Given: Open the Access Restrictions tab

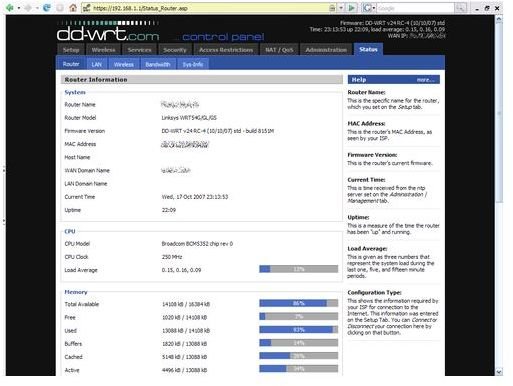Looking at the screenshot, I should pyautogui.click(x=226, y=50).
